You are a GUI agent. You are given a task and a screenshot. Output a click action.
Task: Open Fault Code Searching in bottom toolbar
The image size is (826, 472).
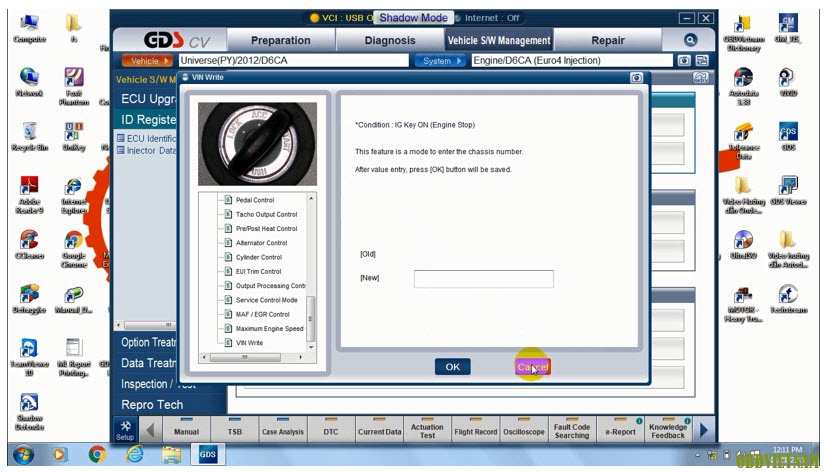572,430
